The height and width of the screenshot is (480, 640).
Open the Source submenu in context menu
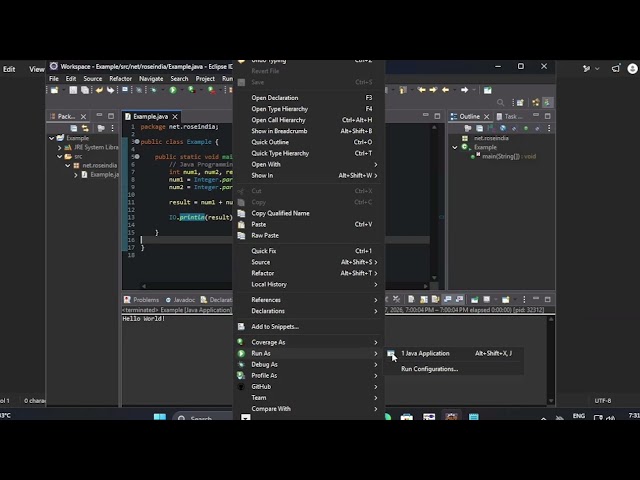[x=308, y=262]
